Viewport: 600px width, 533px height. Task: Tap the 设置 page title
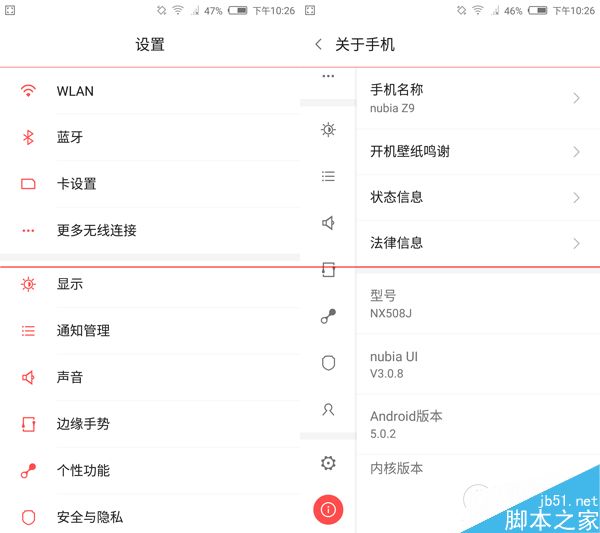coord(150,44)
